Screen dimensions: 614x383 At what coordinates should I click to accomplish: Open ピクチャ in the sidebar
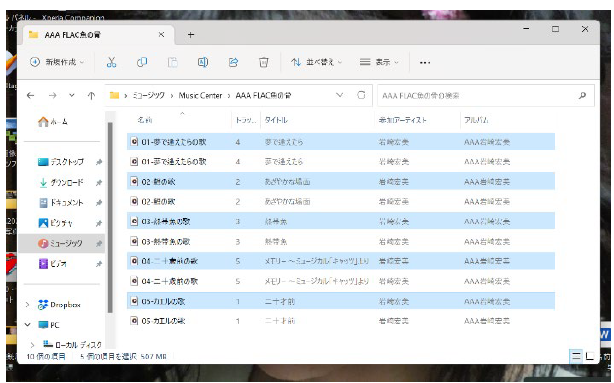click(x=55, y=223)
